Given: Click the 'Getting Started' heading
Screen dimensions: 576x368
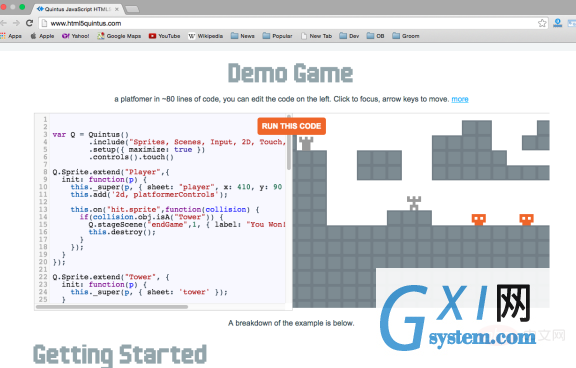Looking at the screenshot, I should click(x=120, y=354).
